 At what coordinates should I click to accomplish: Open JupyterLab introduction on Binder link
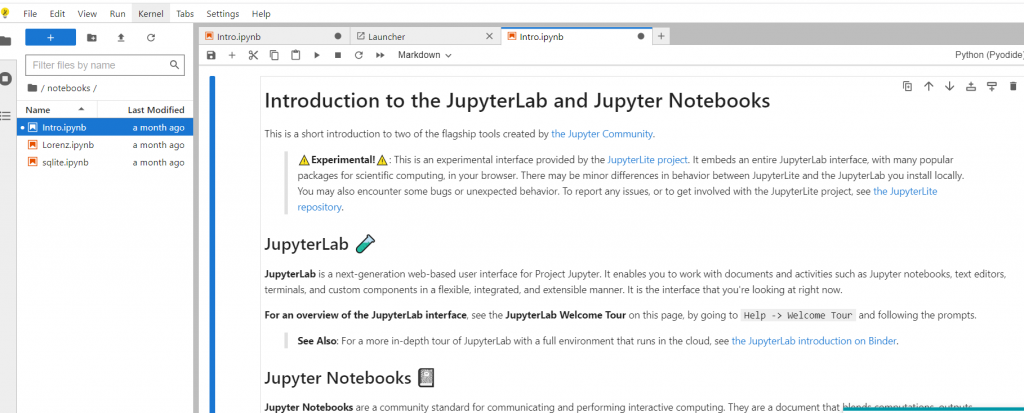[x=814, y=340]
